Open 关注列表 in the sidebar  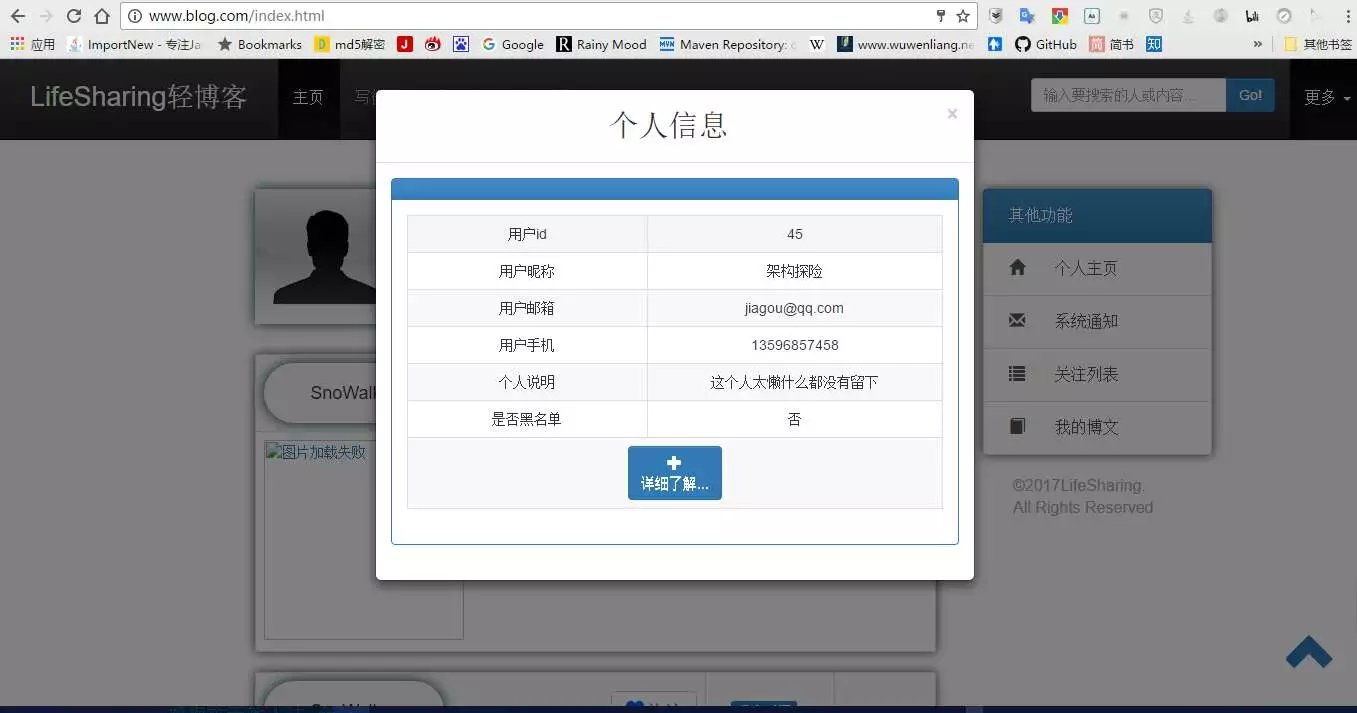1097,374
